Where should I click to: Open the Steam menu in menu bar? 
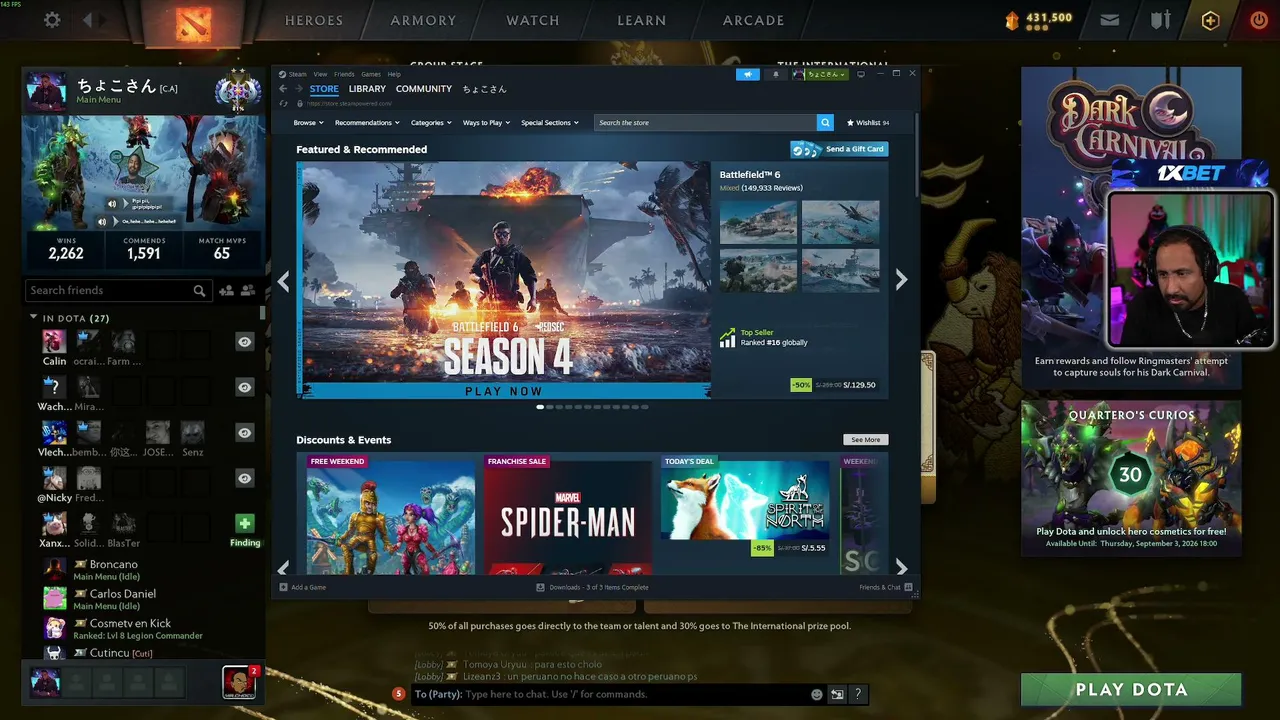297,74
